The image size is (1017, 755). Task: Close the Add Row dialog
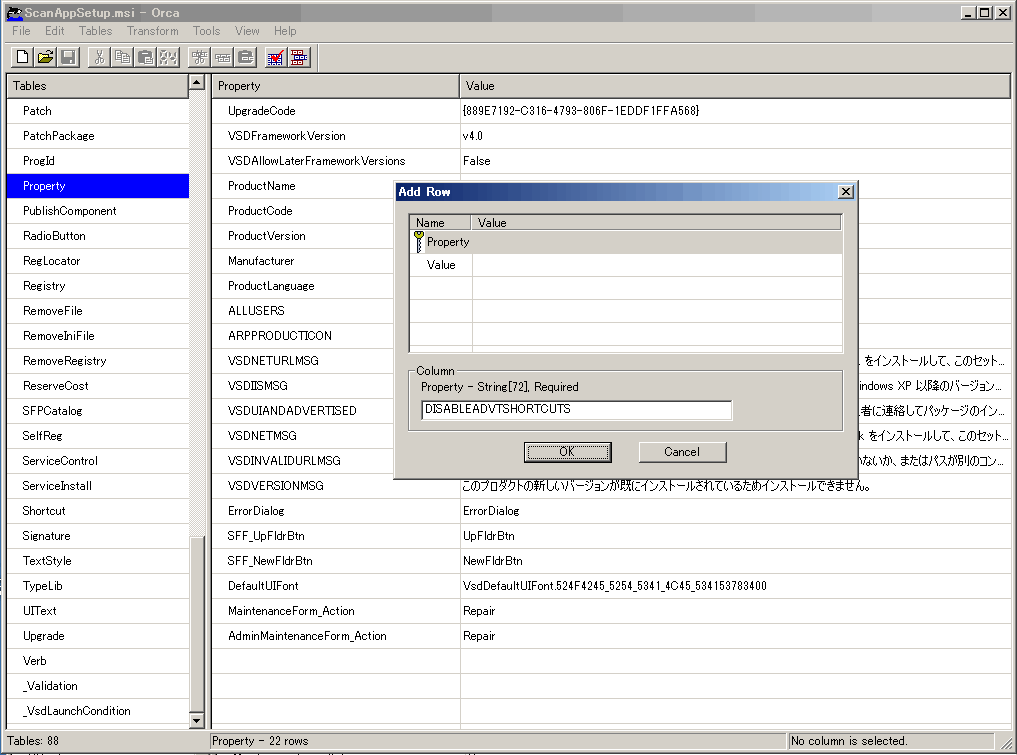pos(845,191)
